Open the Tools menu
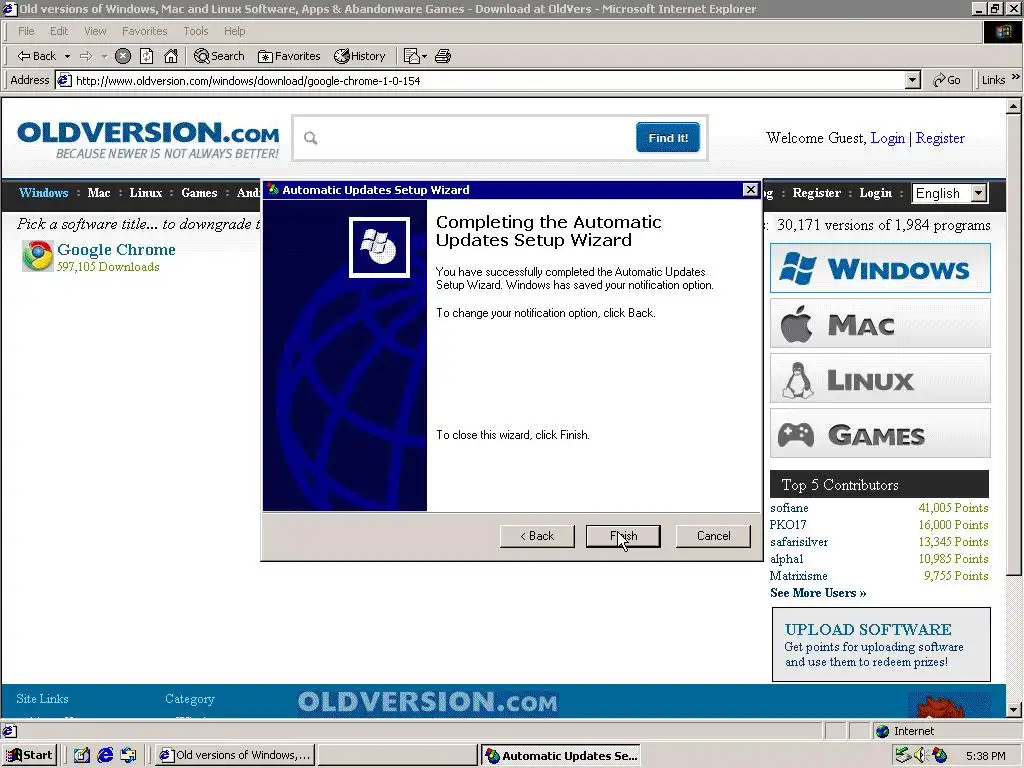Screen dimensions: 1024x768 pyautogui.click(x=195, y=31)
